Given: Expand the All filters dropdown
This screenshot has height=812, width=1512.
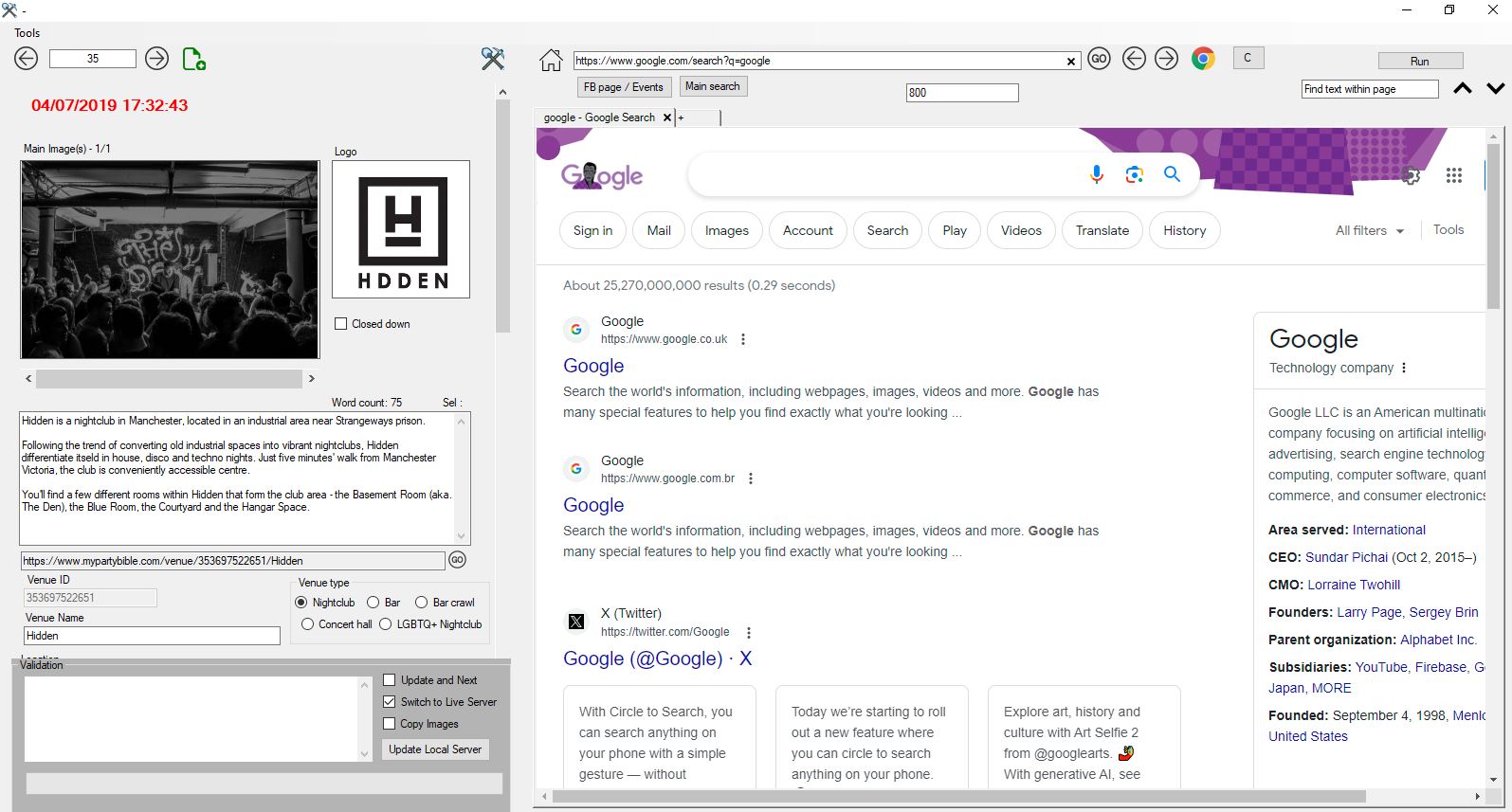Looking at the screenshot, I should (1370, 230).
